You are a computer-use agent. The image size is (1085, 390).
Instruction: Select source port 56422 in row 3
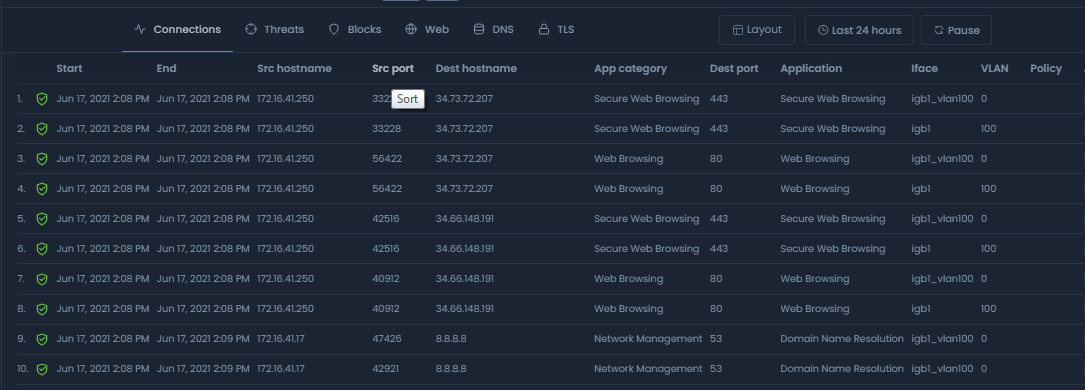click(387, 159)
